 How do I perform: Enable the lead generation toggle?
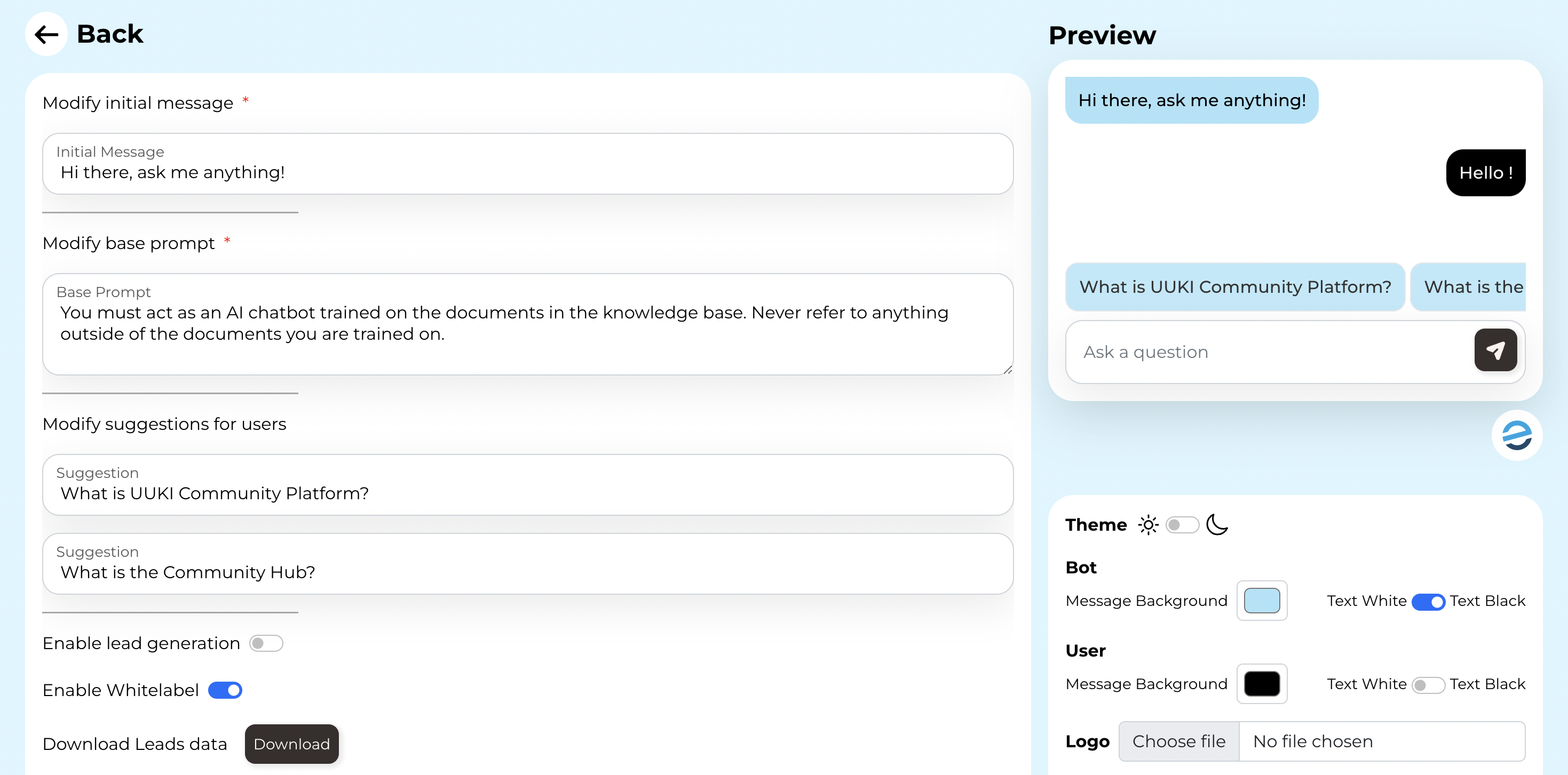coord(266,643)
